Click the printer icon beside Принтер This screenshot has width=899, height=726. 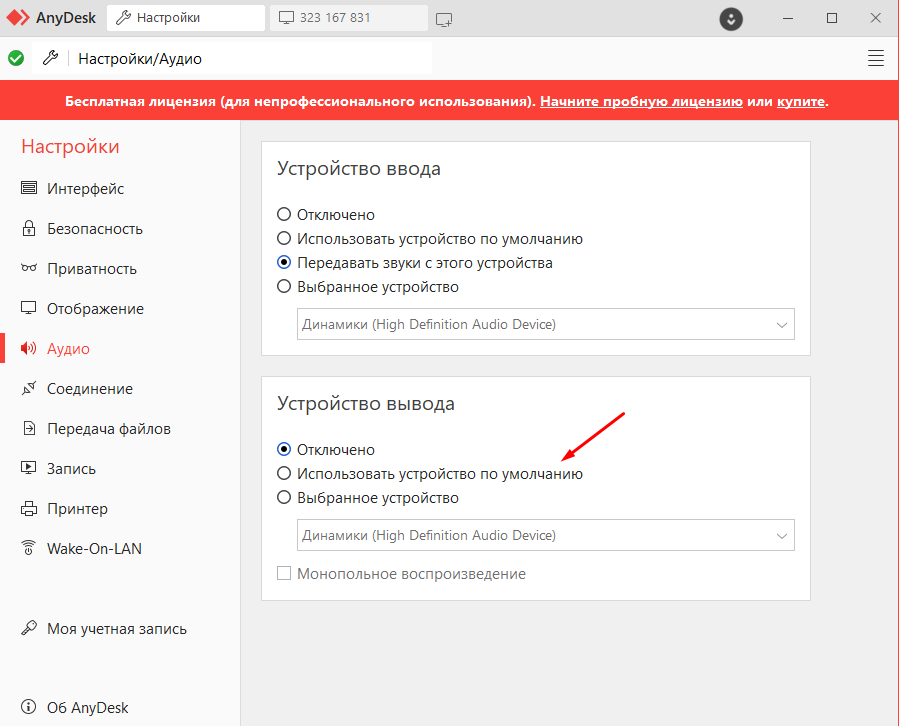(x=29, y=509)
